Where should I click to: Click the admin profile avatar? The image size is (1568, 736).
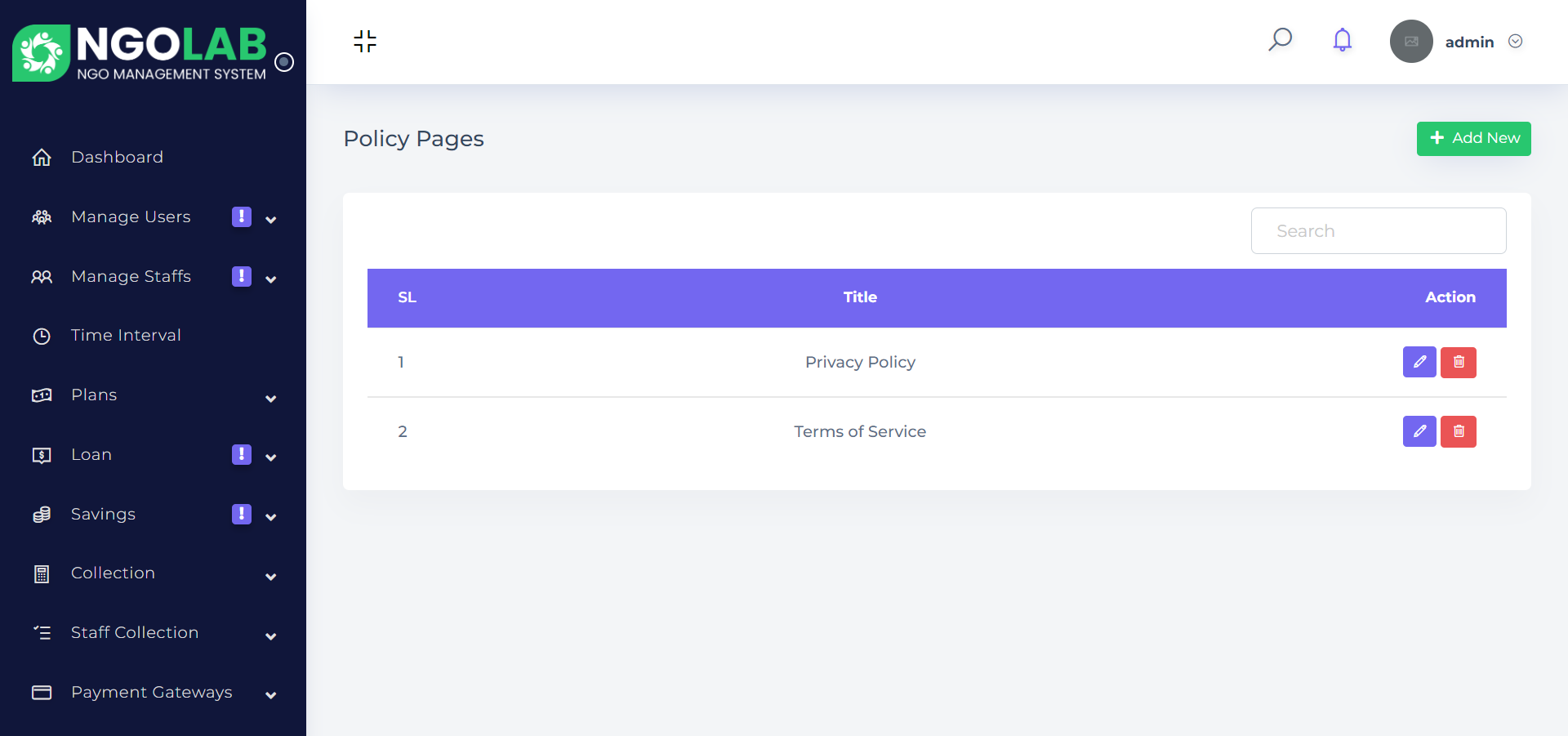(x=1411, y=42)
